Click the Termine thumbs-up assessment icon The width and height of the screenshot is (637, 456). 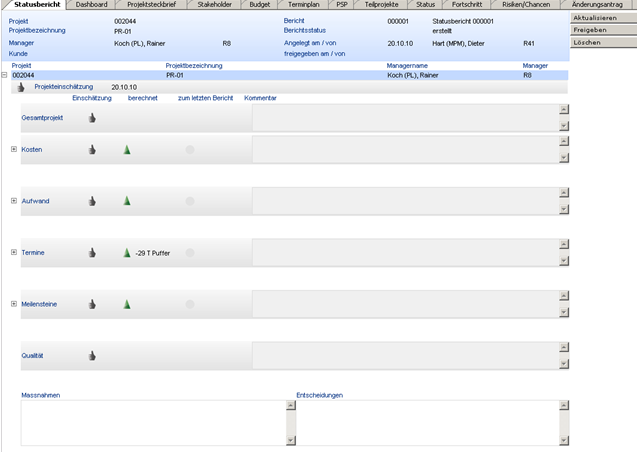(x=92, y=252)
